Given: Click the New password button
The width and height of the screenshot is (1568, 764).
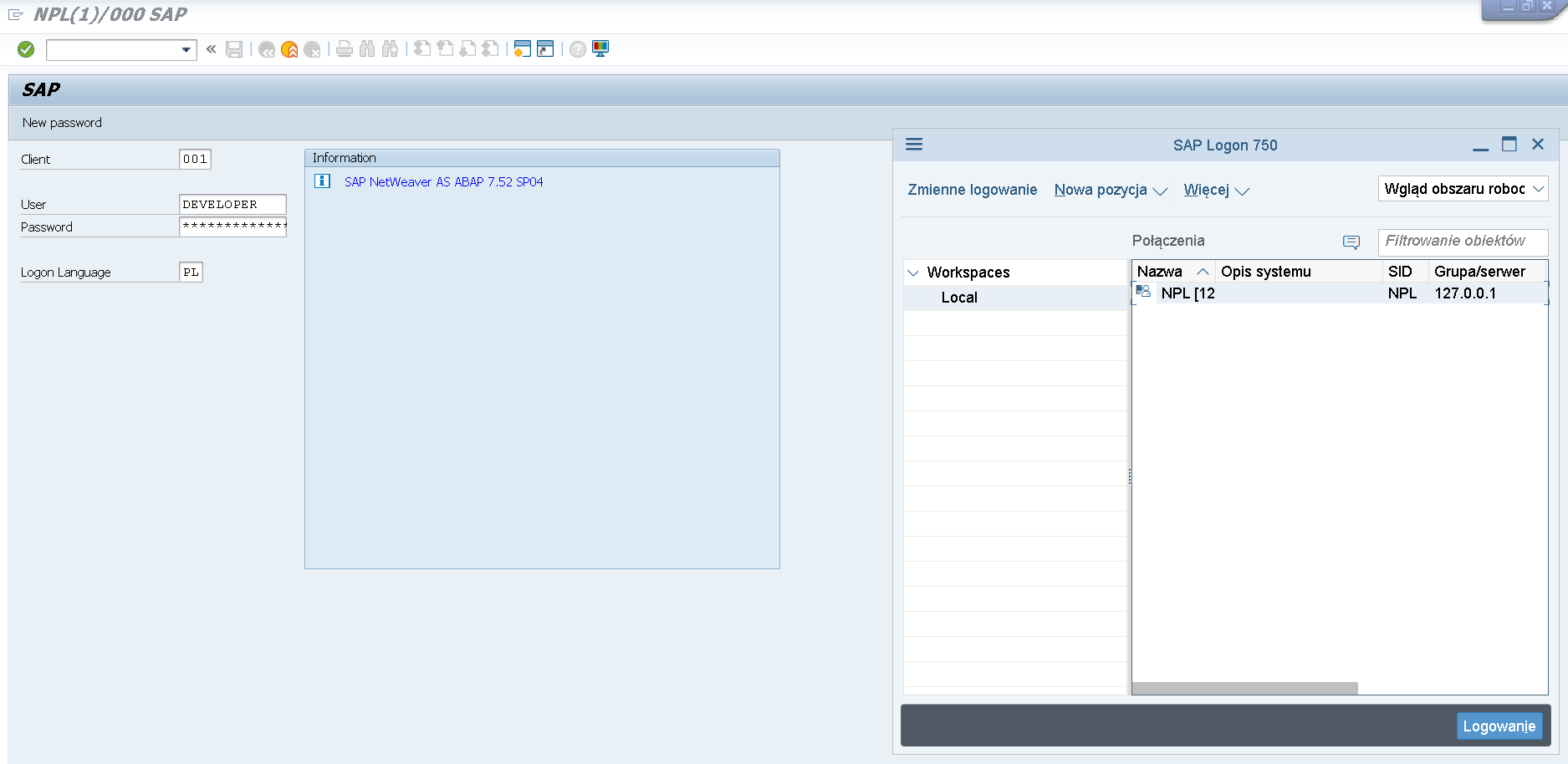Looking at the screenshot, I should pyautogui.click(x=62, y=123).
